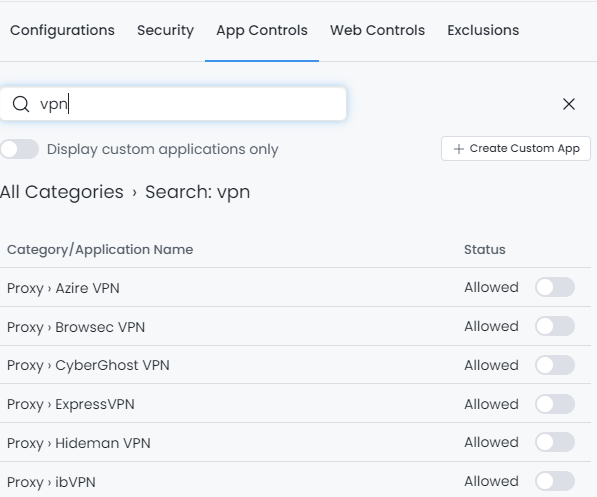Open the Exclusions tab
The width and height of the screenshot is (597, 497).
coord(483,30)
